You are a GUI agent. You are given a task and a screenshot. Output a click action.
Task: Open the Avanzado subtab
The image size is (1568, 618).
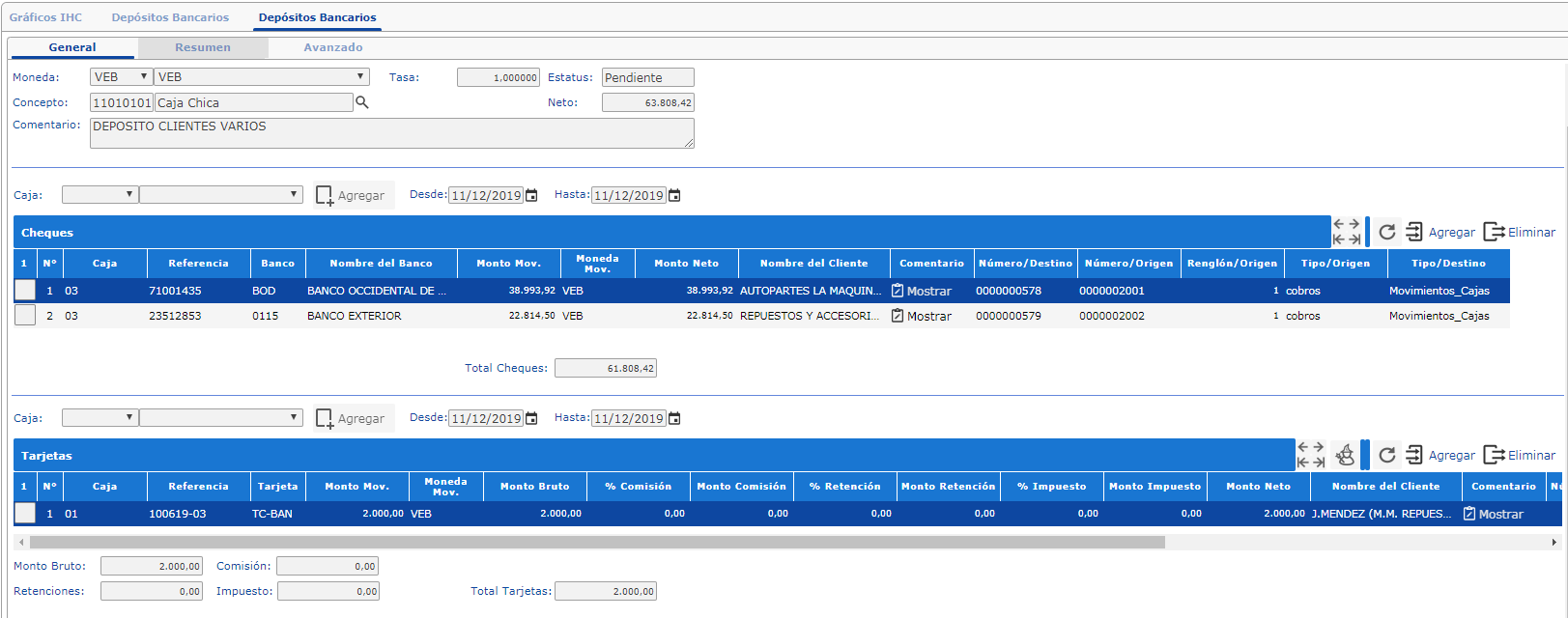333,47
